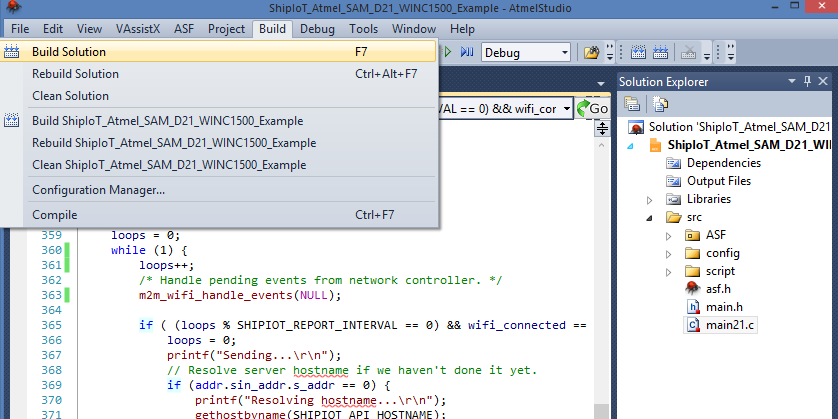Open the Edit menu
838x419 pixels.
coord(53,28)
